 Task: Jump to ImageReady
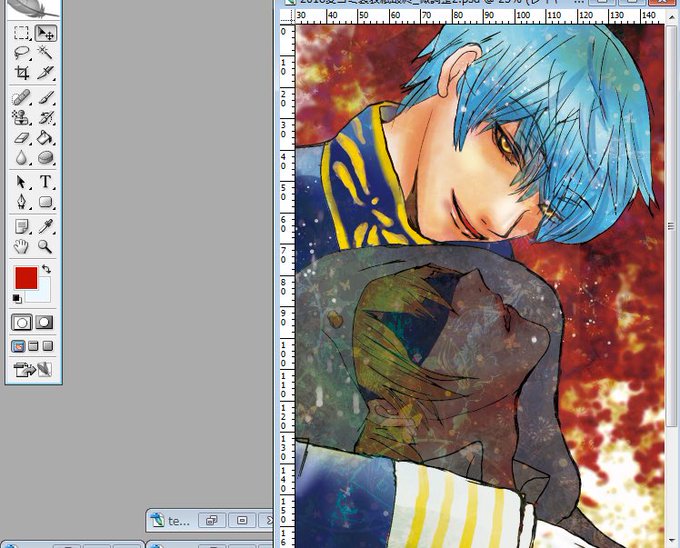(x=33, y=370)
